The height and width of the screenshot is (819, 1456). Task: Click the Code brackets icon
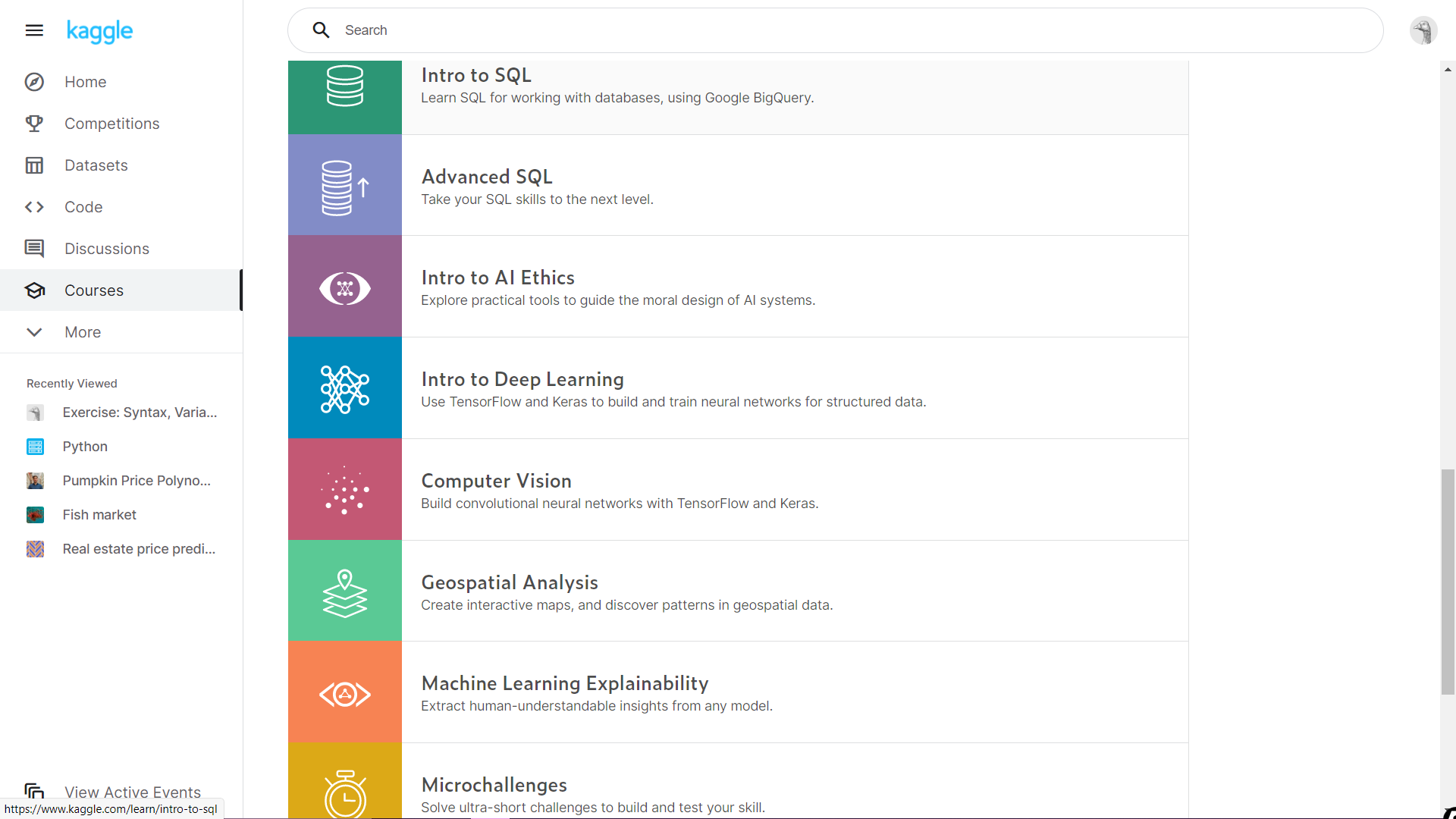pyautogui.click(x=34, y=207)
